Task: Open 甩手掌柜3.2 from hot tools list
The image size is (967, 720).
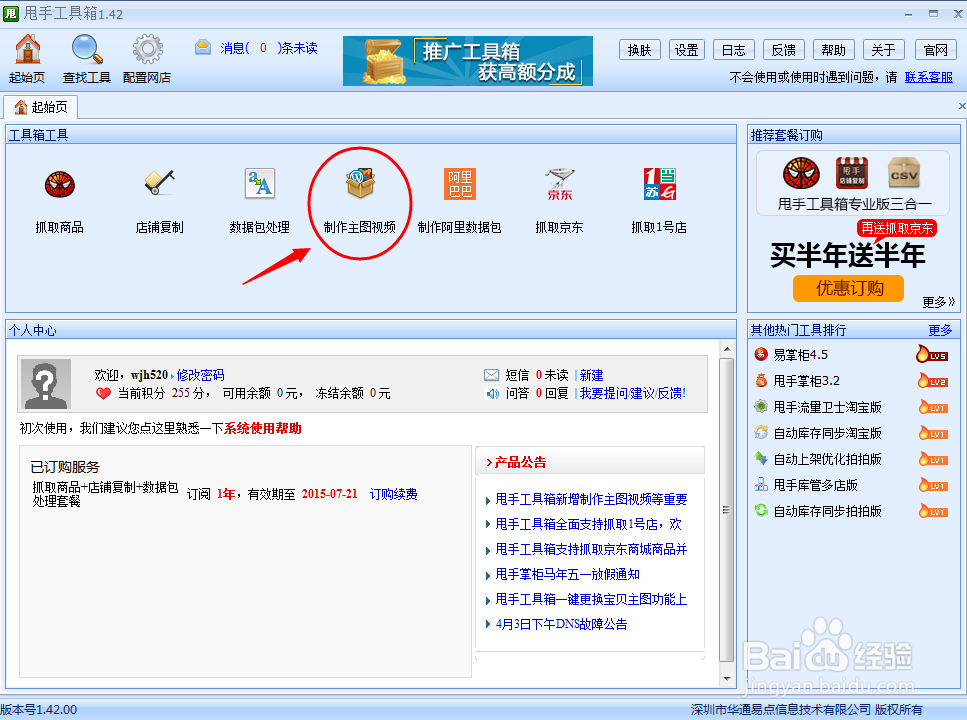Action: click(x=804, y=379)
